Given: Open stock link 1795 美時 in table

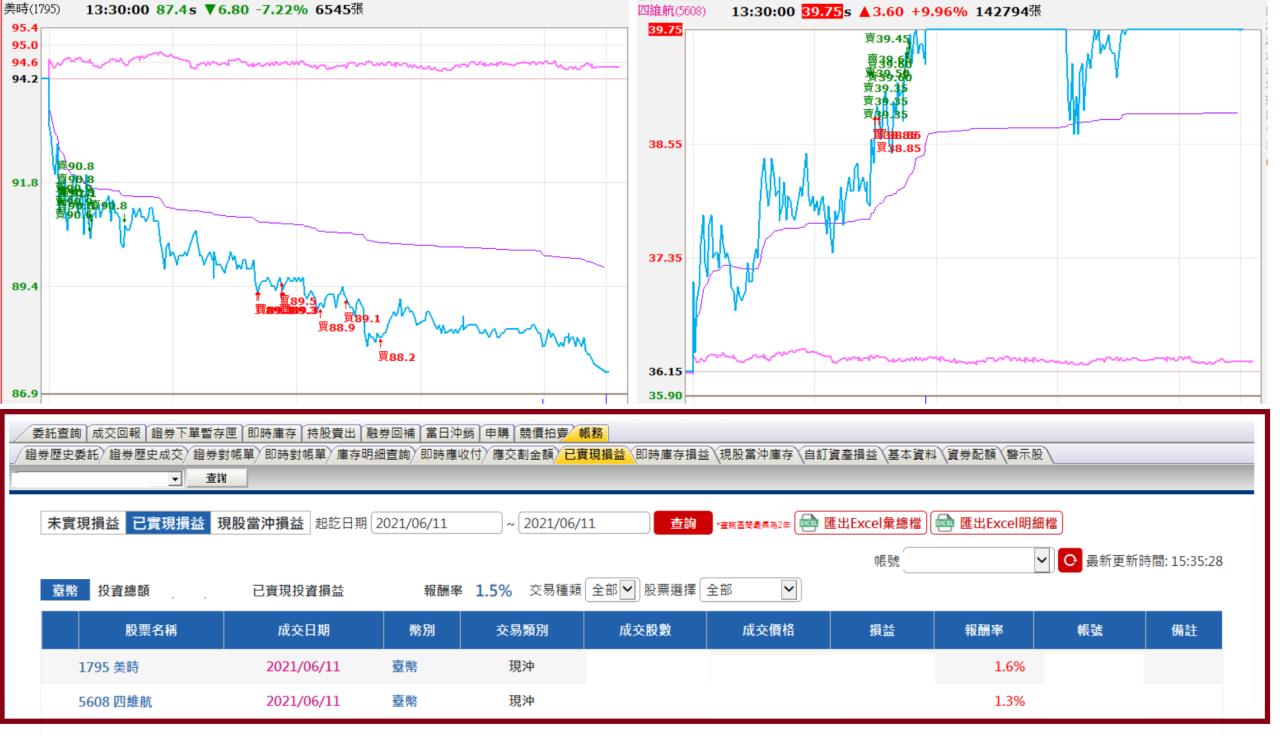Looking at the screenshot, I should click(111, 667).
